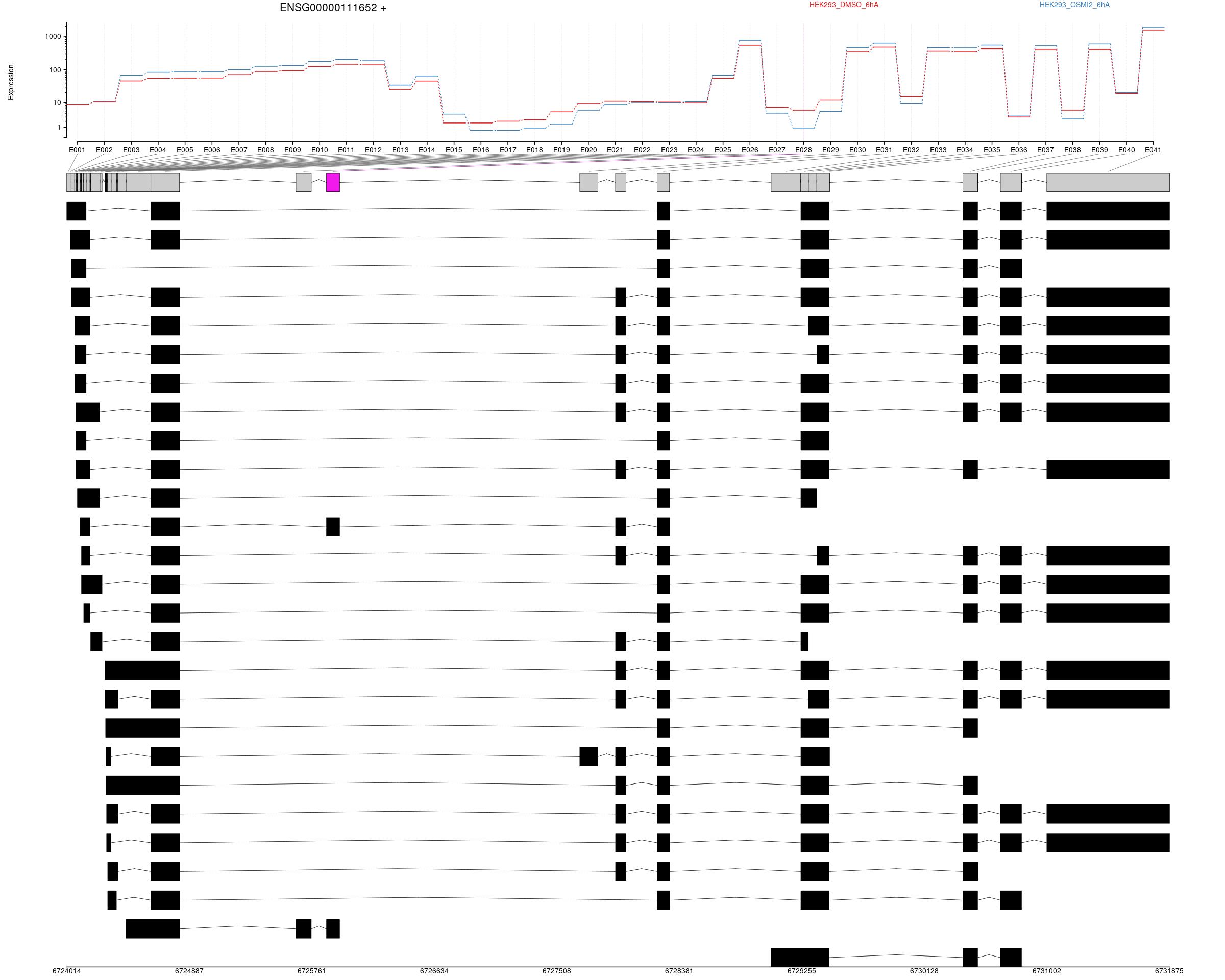1225x980 pixels.
Task: Select exon label E038
Action: pyautogui.click(x=1073, y=150)
